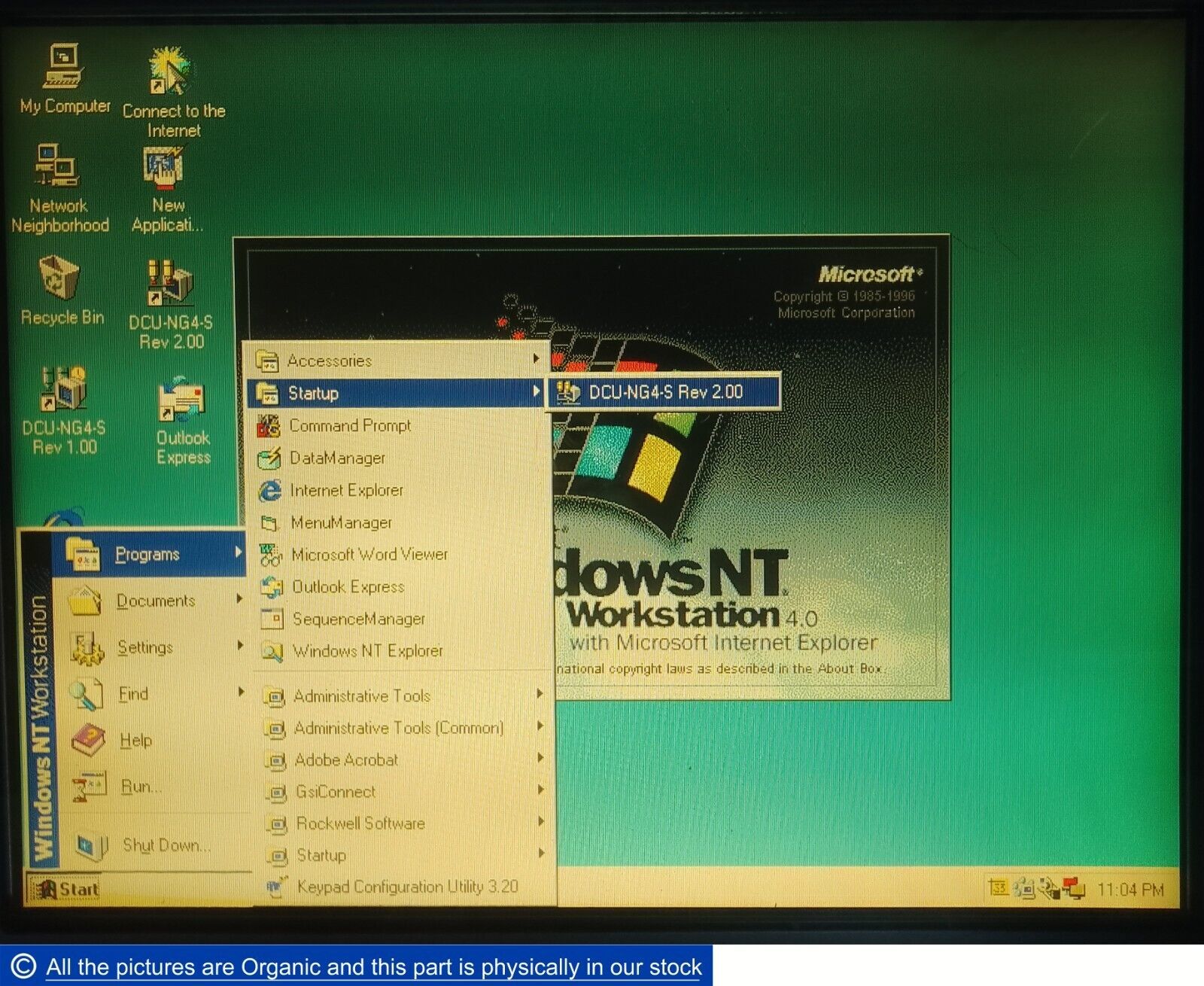Open Windows NT Explorer from Programs

[403, 651]
